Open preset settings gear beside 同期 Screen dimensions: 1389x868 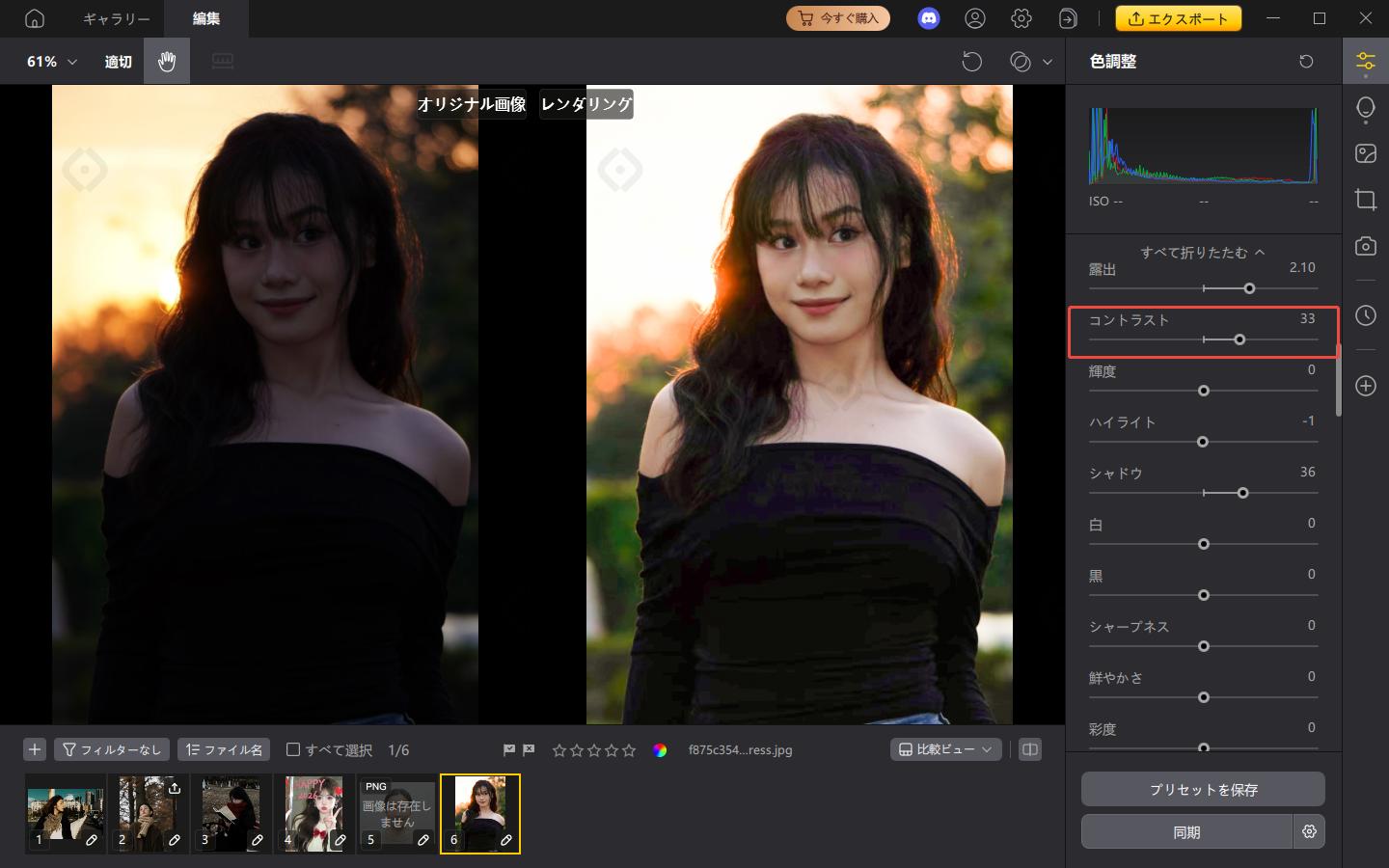1309,831
